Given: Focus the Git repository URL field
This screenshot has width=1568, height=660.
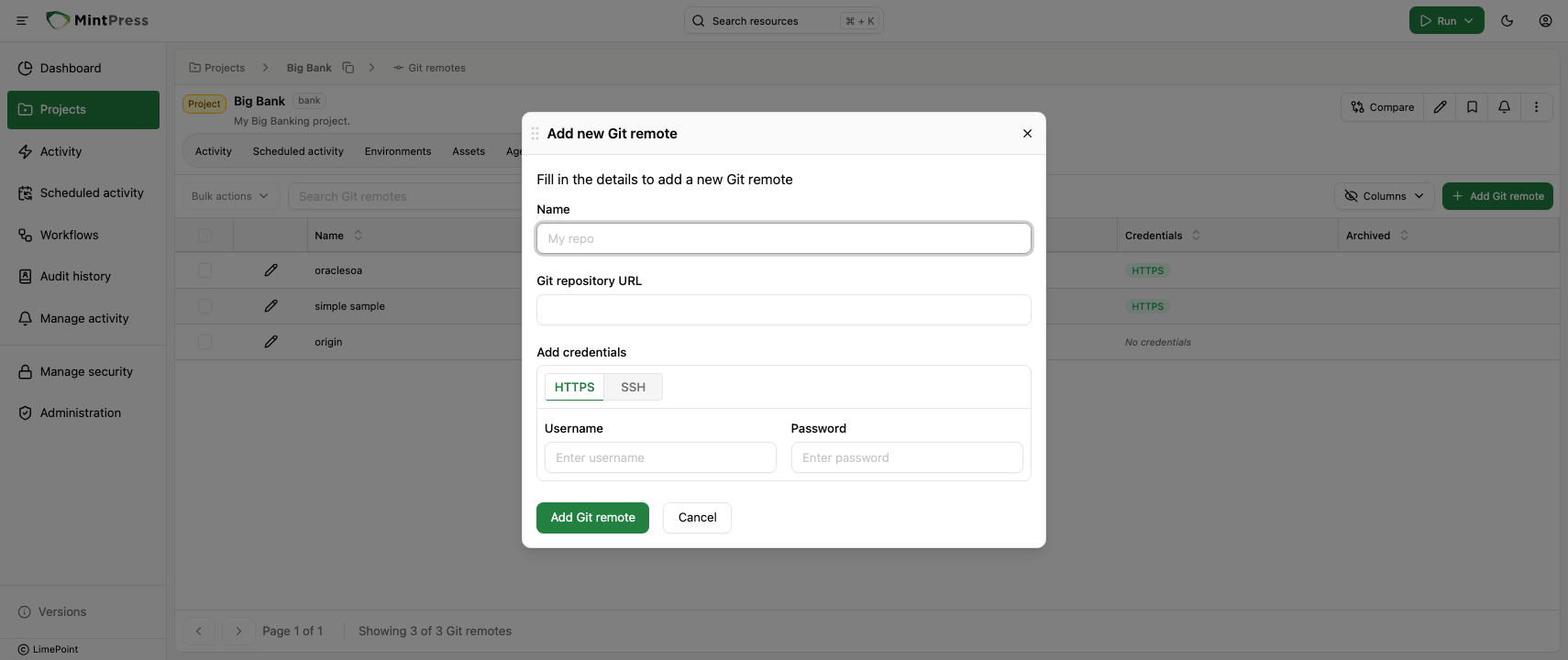Looking at the screenshot, I should tap(784, 310).
